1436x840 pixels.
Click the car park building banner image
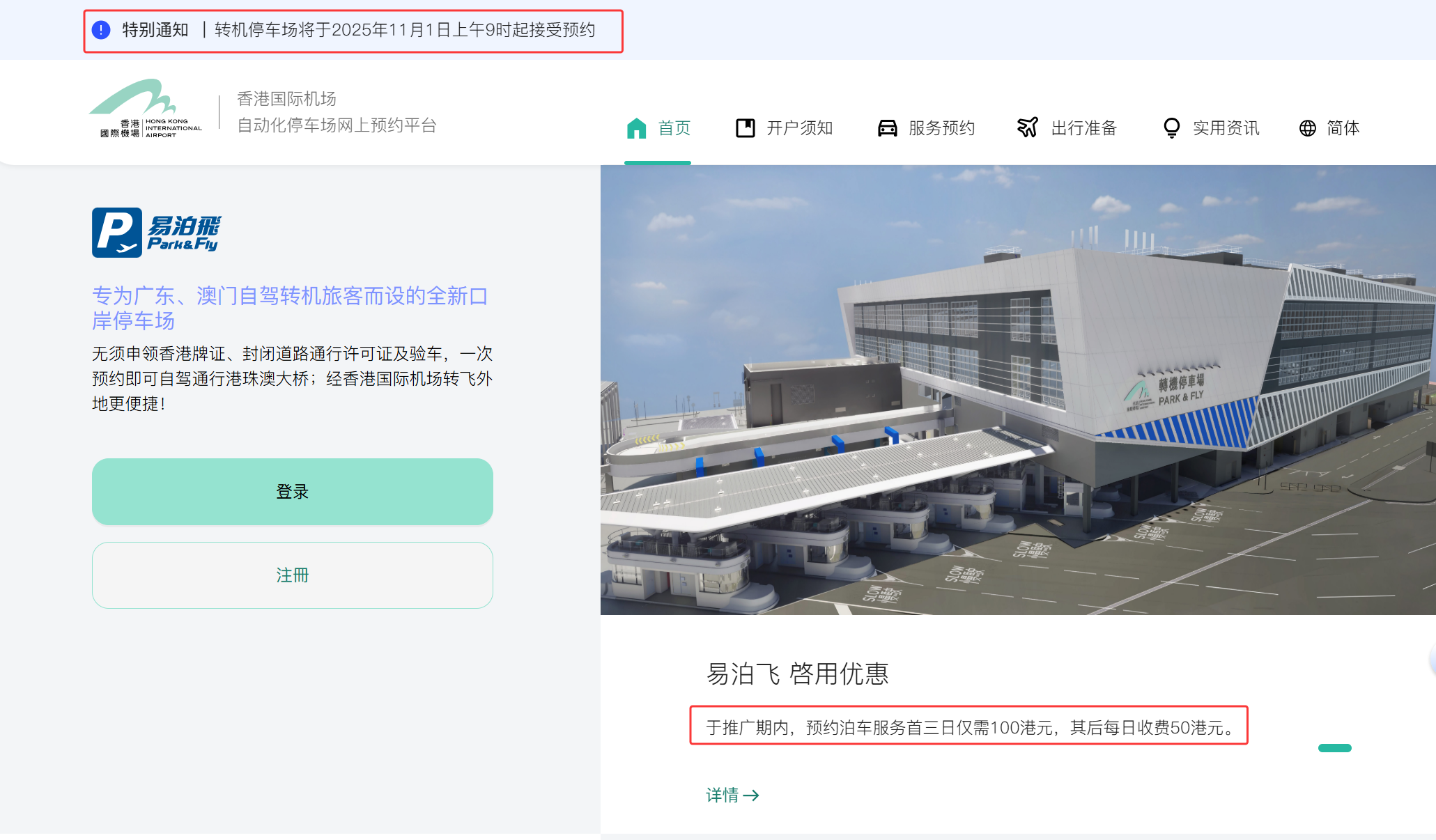1017,390
